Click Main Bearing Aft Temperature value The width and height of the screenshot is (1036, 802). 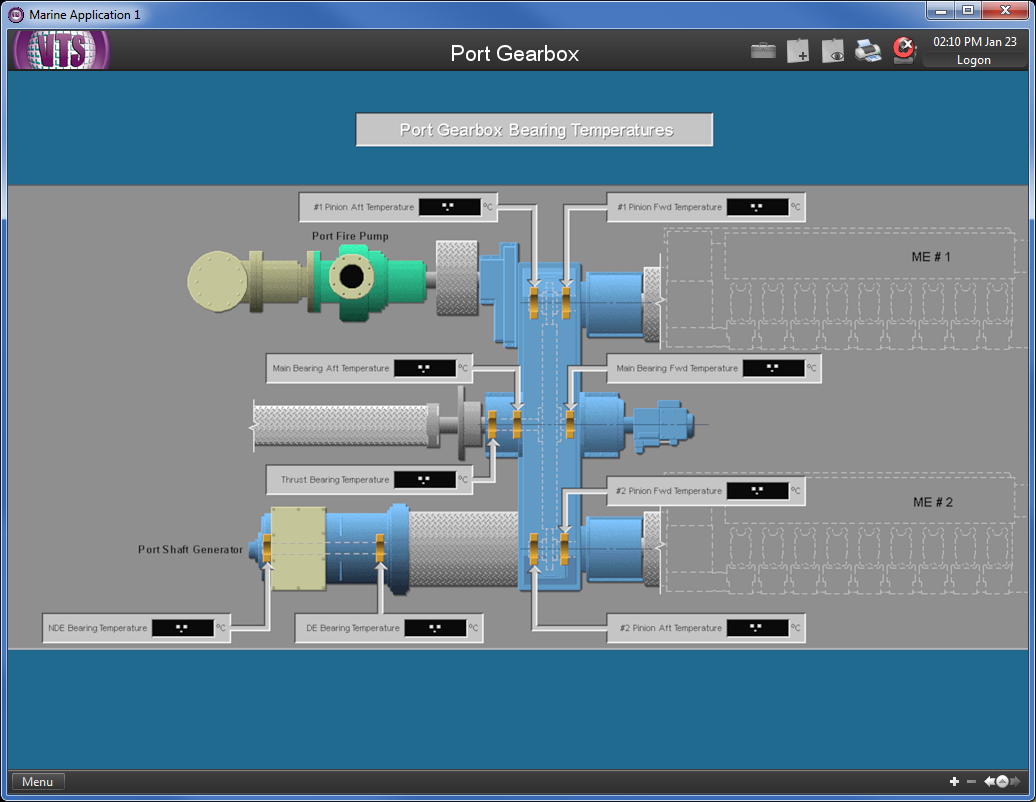(x=424, y=368)
